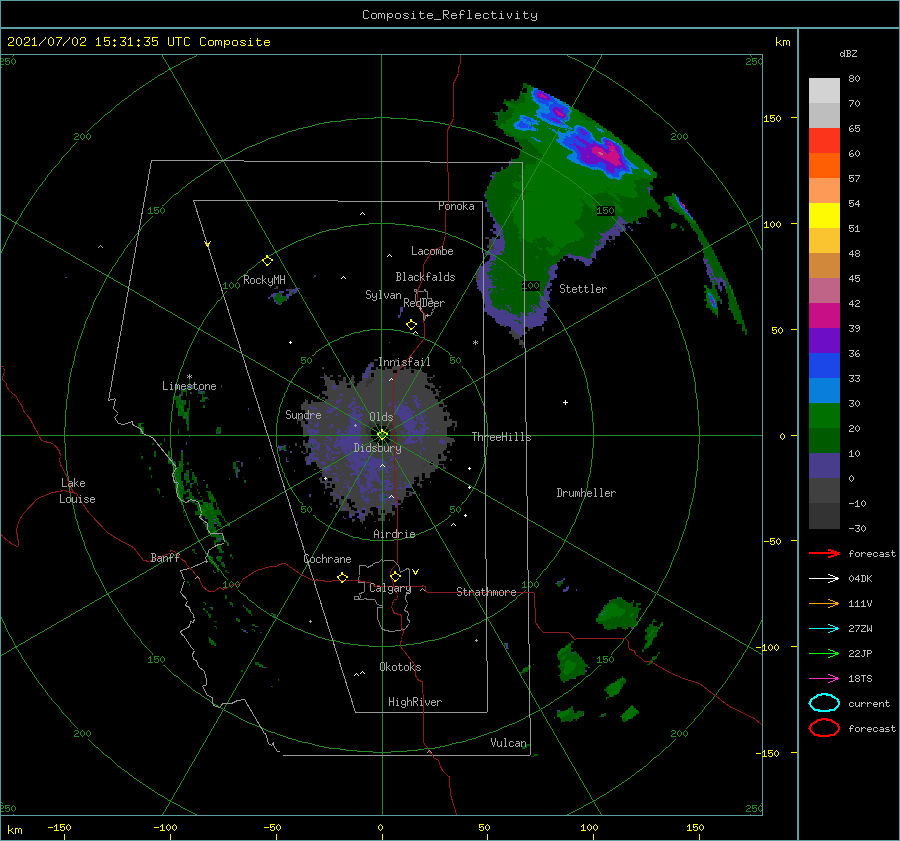Click the Didsbury label
This screenshot has height=841, width=900.
[377, 448]
